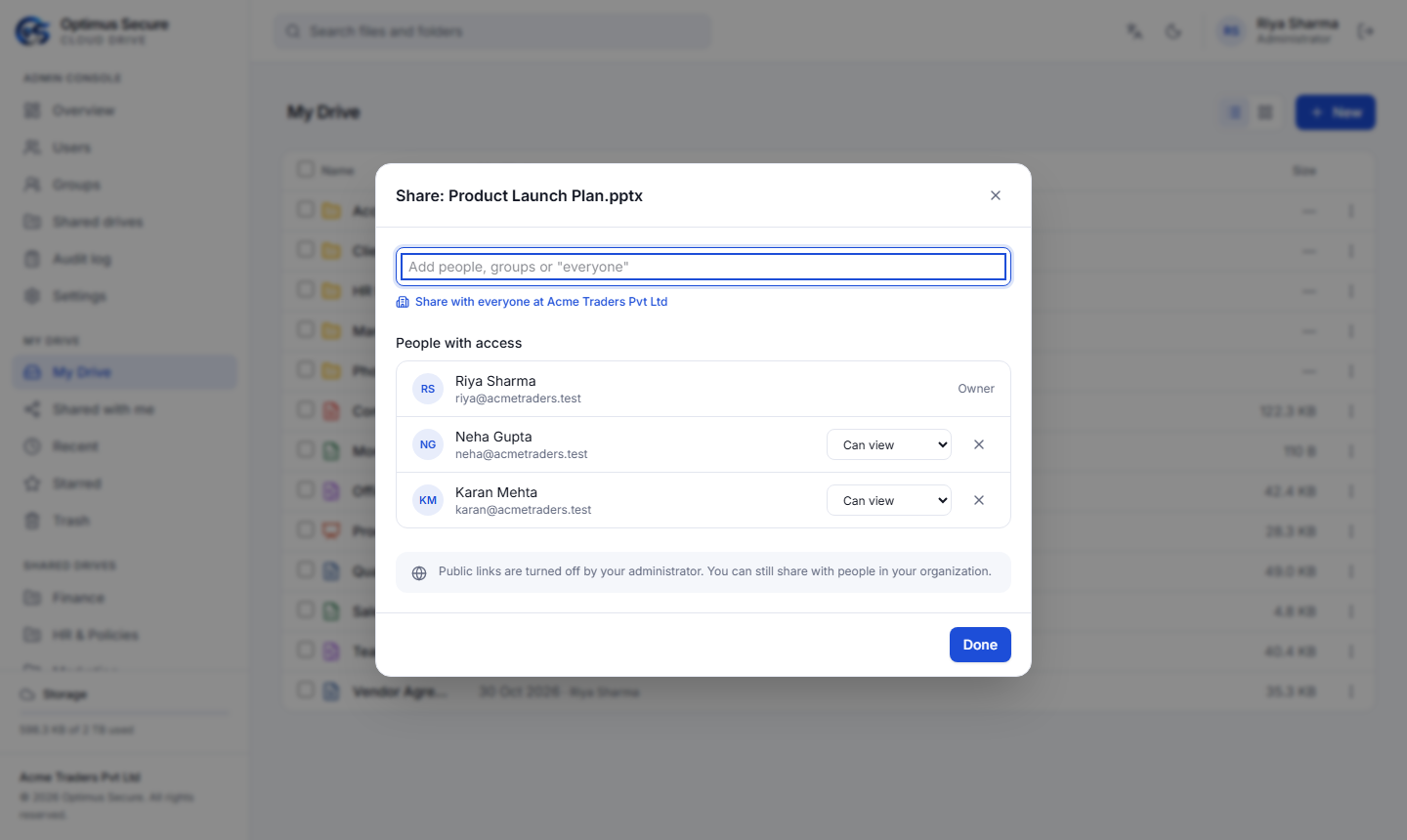The image size is (1407, 840).
Task: Click Riya Sharma's RS avatar in the access list
Action: (428, 389)
